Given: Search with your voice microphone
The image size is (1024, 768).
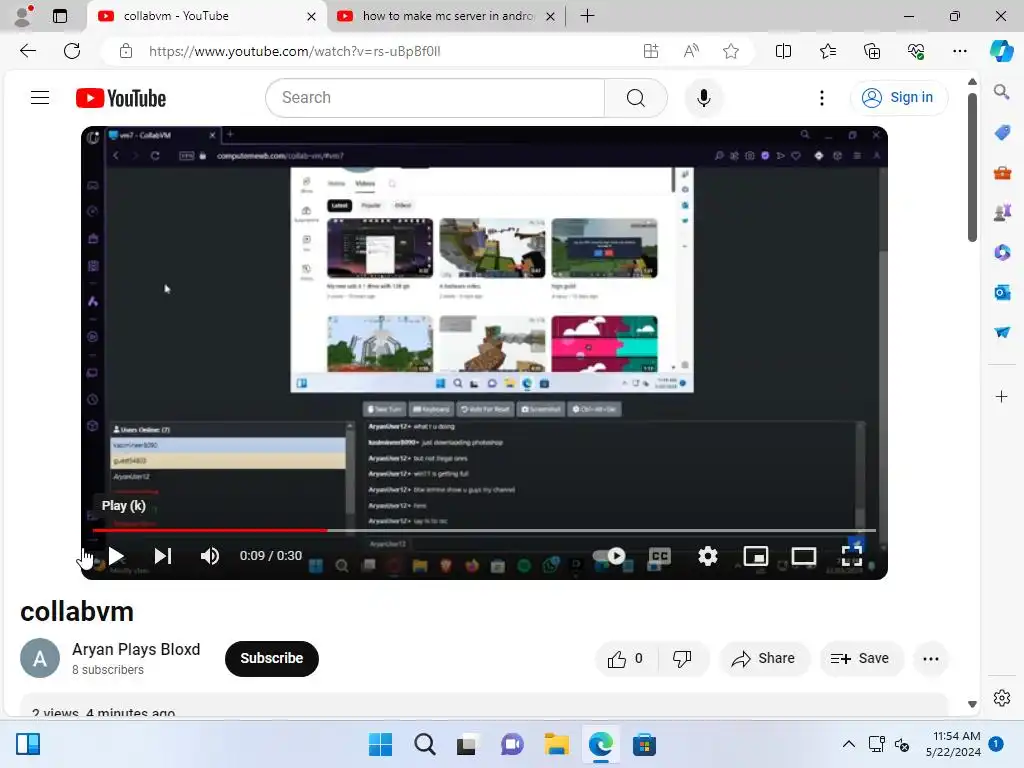Looking at the screenshot, I should pos(703,98).
